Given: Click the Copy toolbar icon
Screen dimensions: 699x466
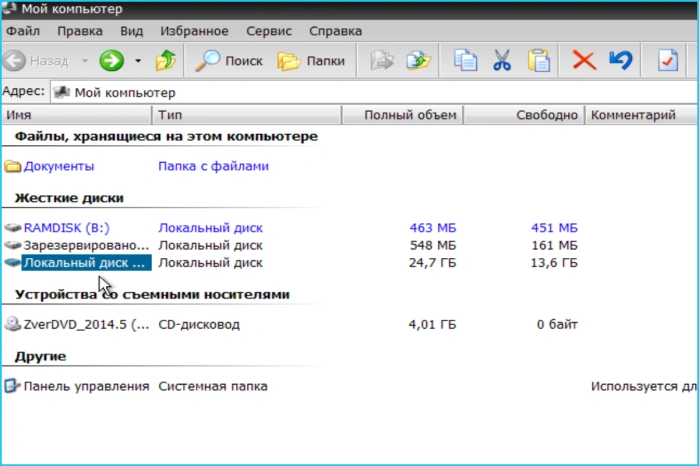Looking at the screenshot, I should [x=465, y=61].
